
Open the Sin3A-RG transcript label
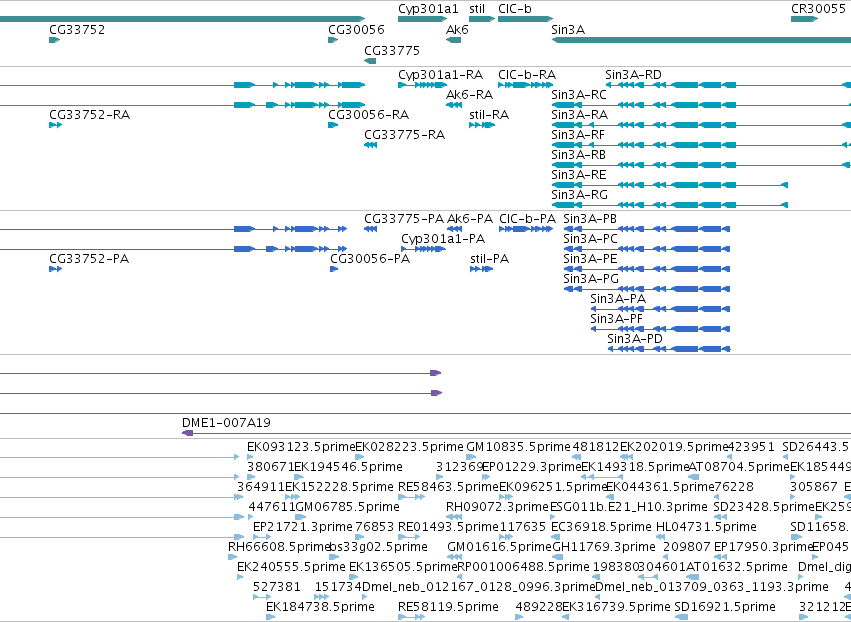point(579,195)
